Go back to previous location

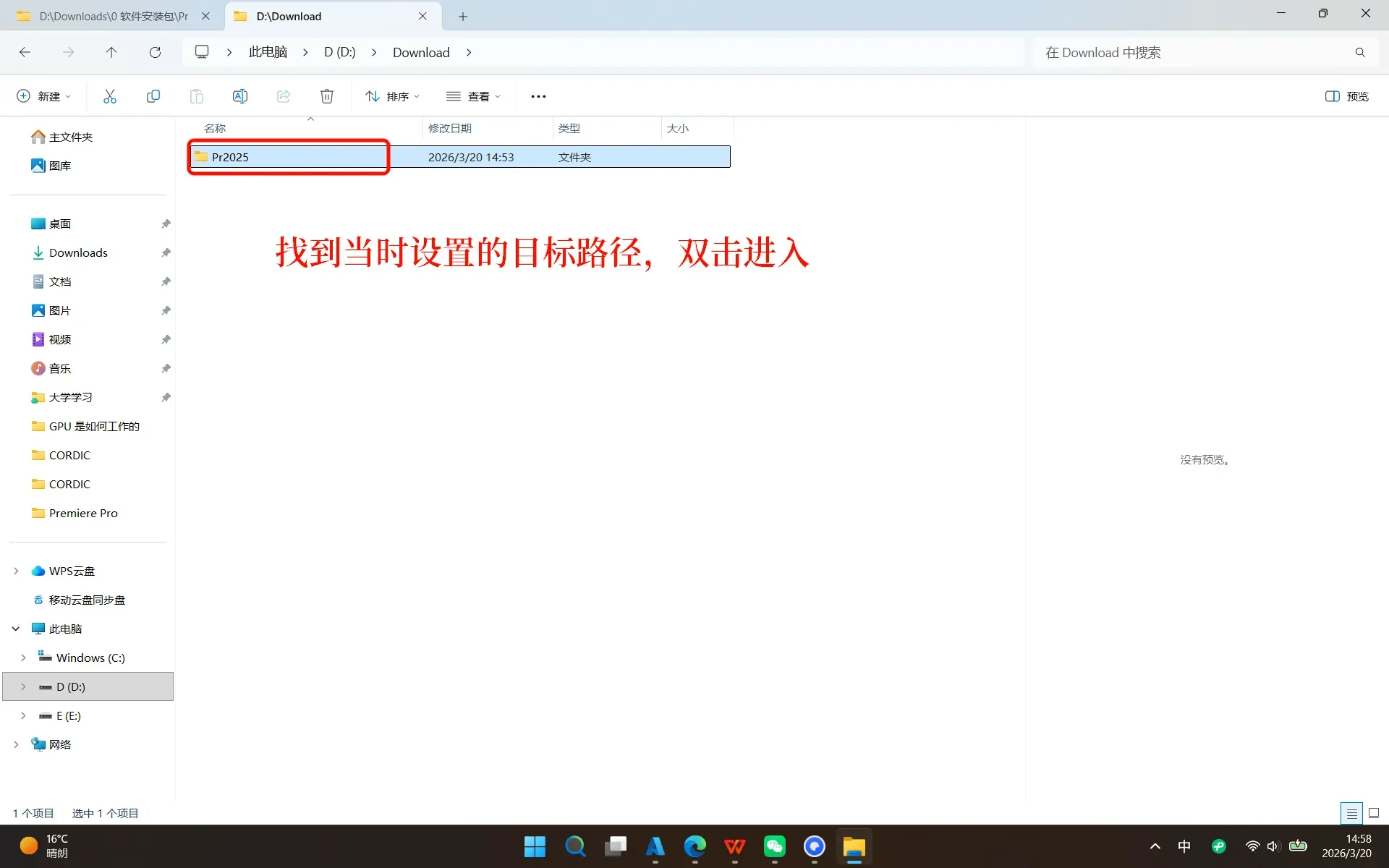click(x=25, y=52)
